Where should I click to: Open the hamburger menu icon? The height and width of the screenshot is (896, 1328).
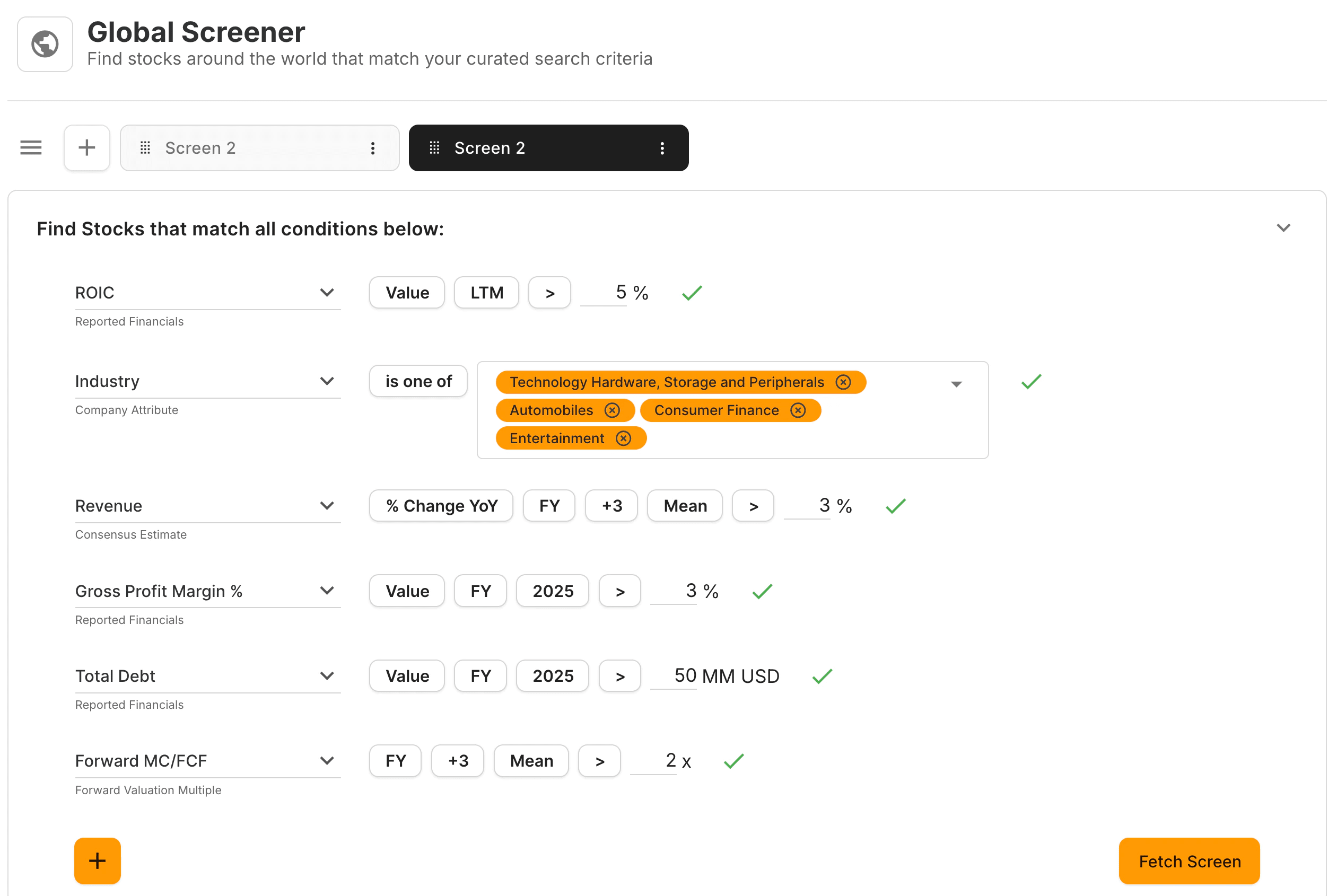(x=31, y=148)
